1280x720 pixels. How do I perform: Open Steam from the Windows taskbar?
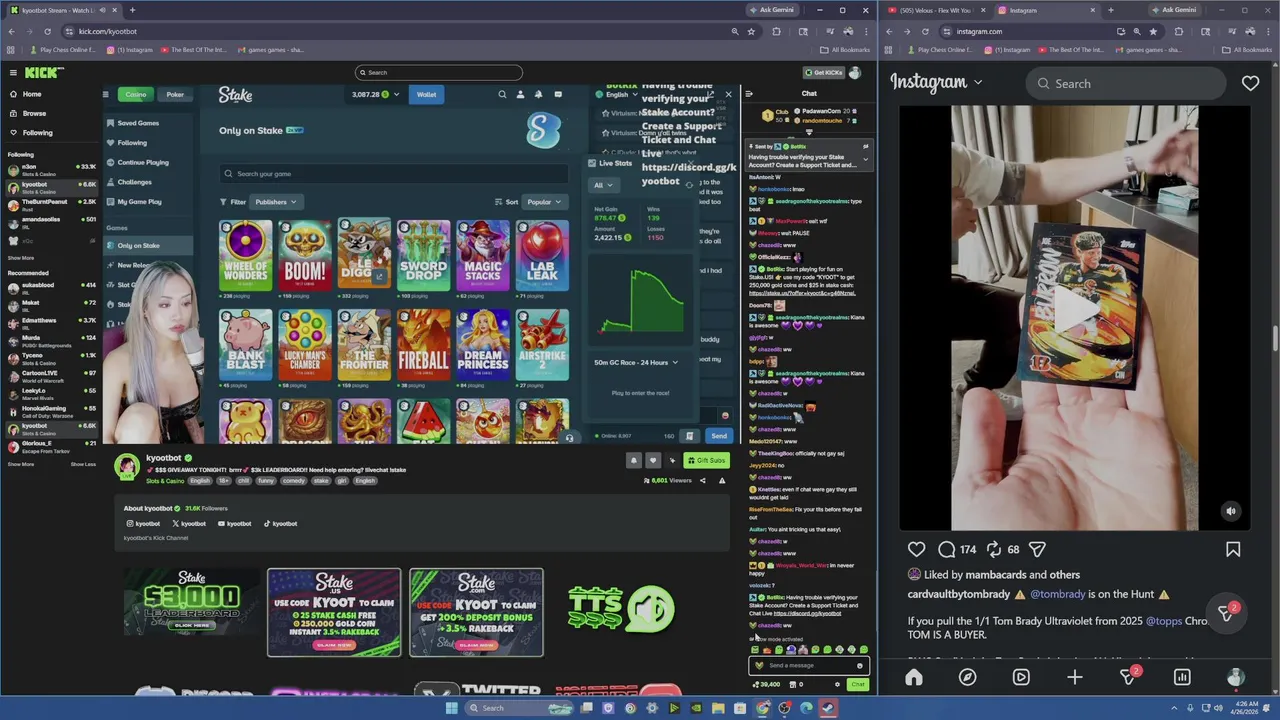828,708
